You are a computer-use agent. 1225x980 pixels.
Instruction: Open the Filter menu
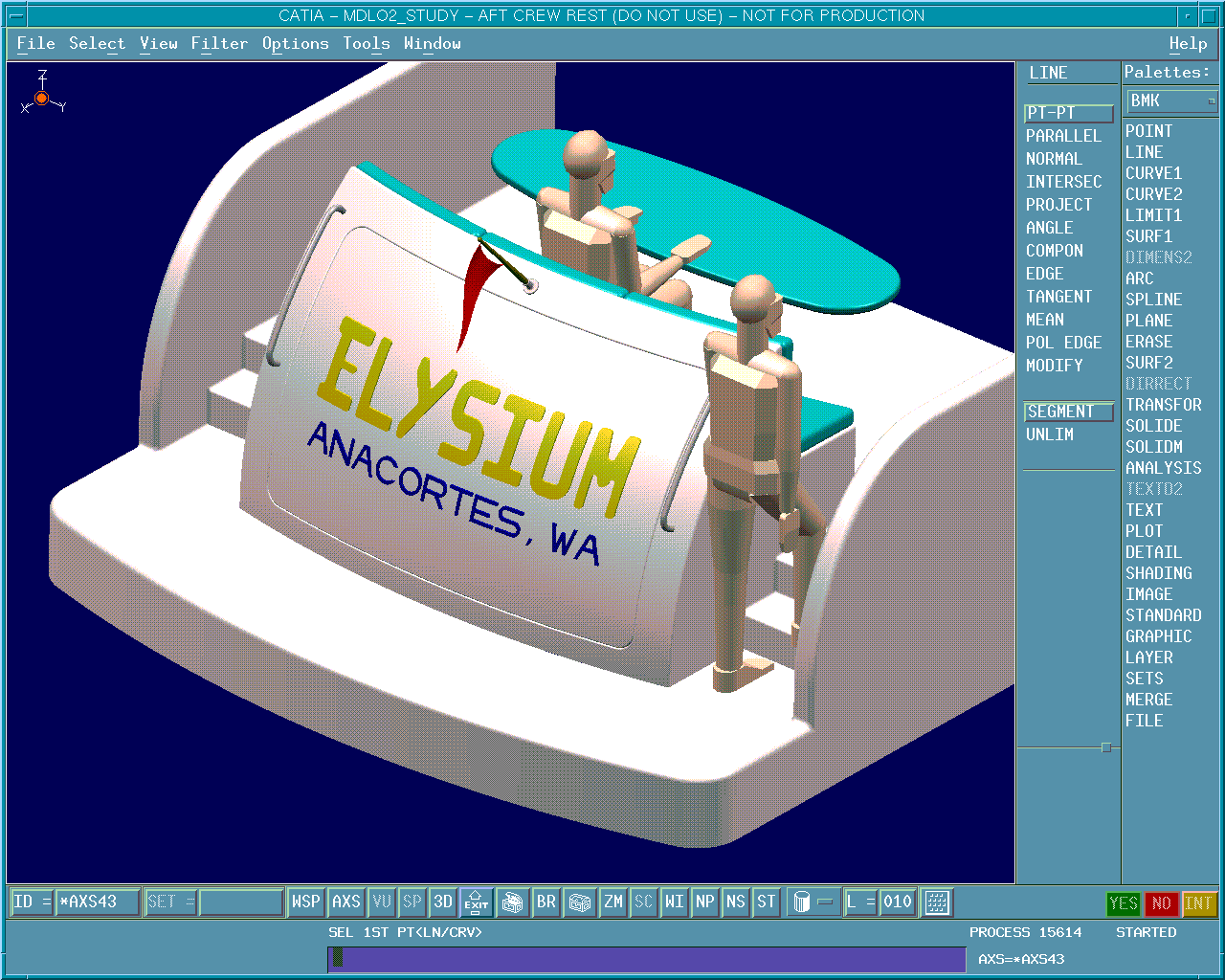pos(219,43)
